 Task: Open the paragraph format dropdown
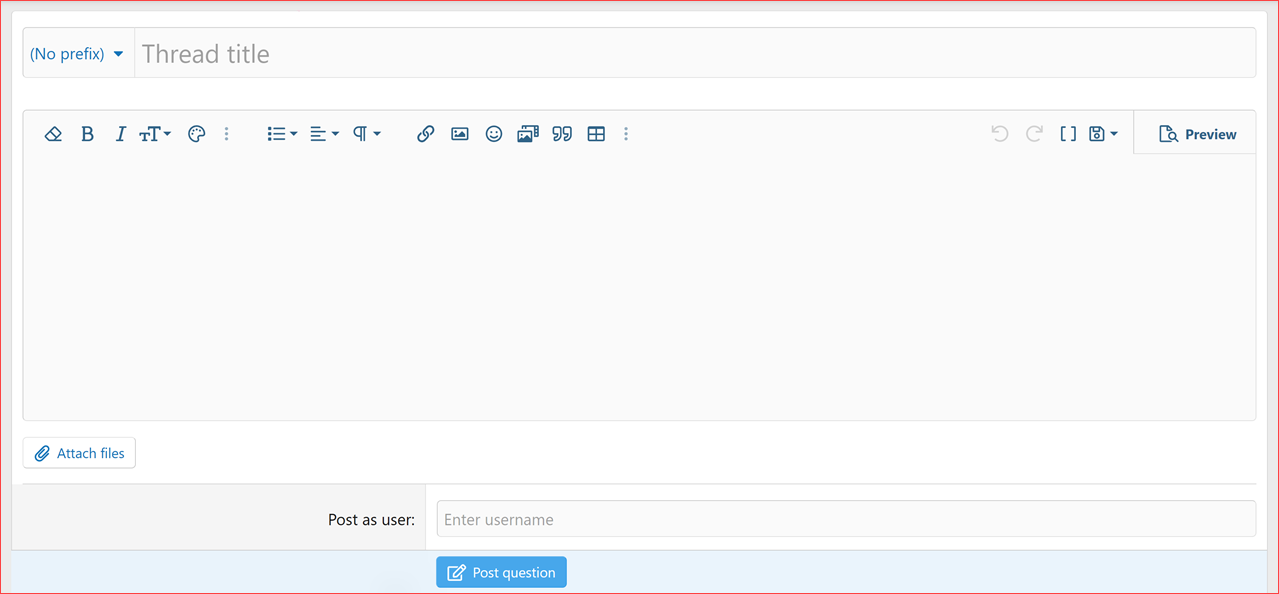click(x=365, y=133)
